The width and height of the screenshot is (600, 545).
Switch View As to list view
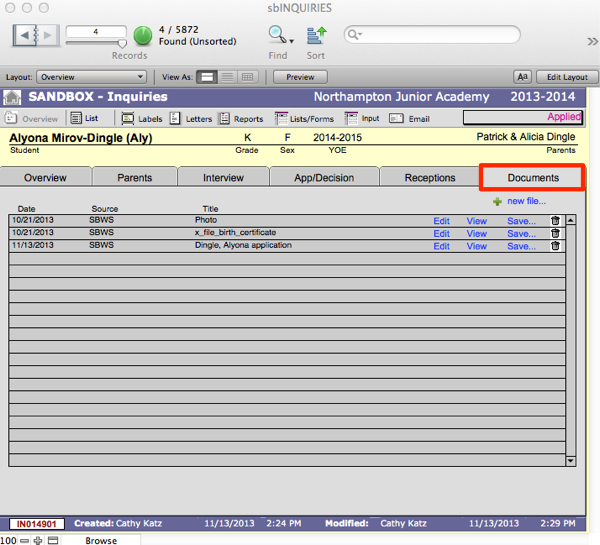227,77
